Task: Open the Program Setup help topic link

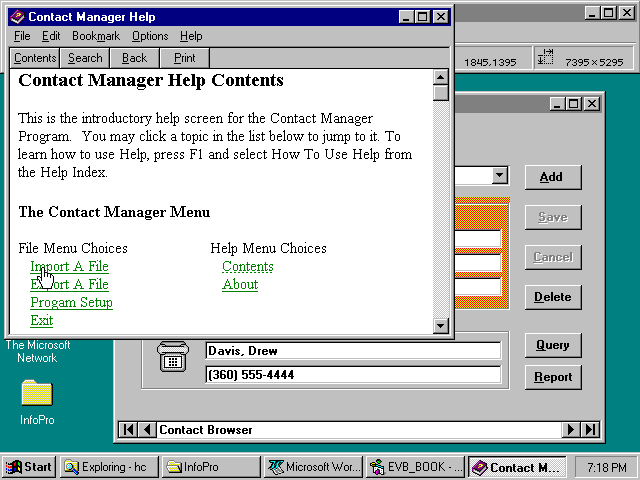Action: point(71,302)
